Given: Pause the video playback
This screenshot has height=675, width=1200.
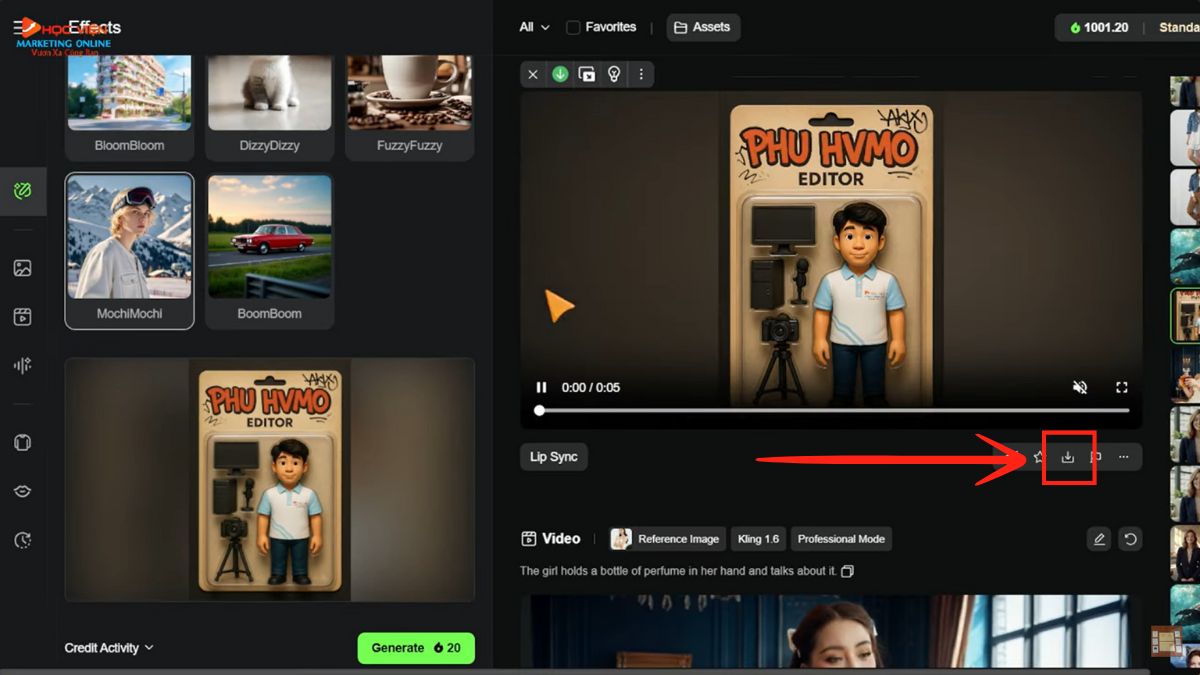Looking at the screenshot, I should pyautogui.click(x=541, y=387).
